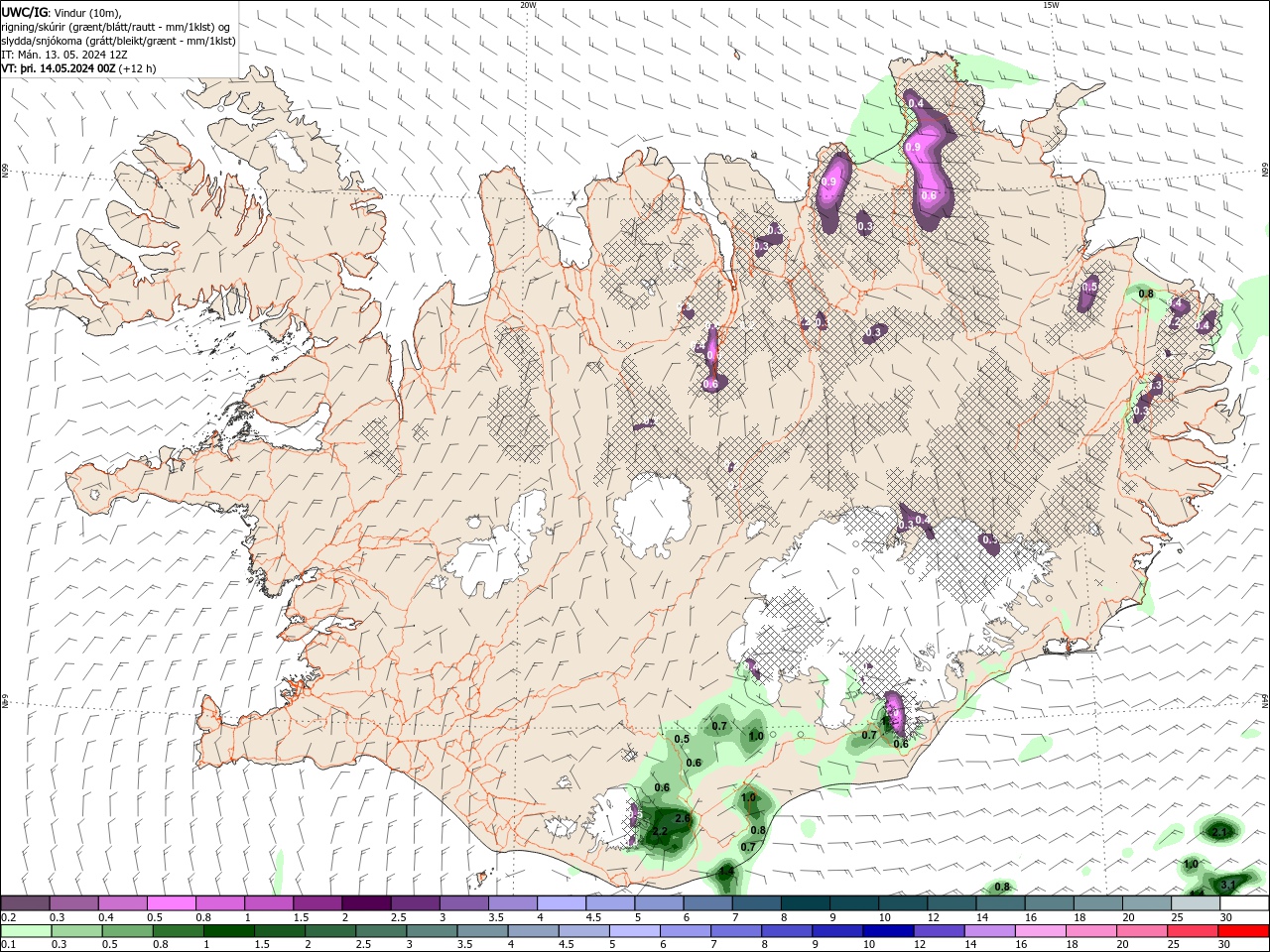
Task: Click the 2.6 precipitation value on map
Action: pos(682,818)
